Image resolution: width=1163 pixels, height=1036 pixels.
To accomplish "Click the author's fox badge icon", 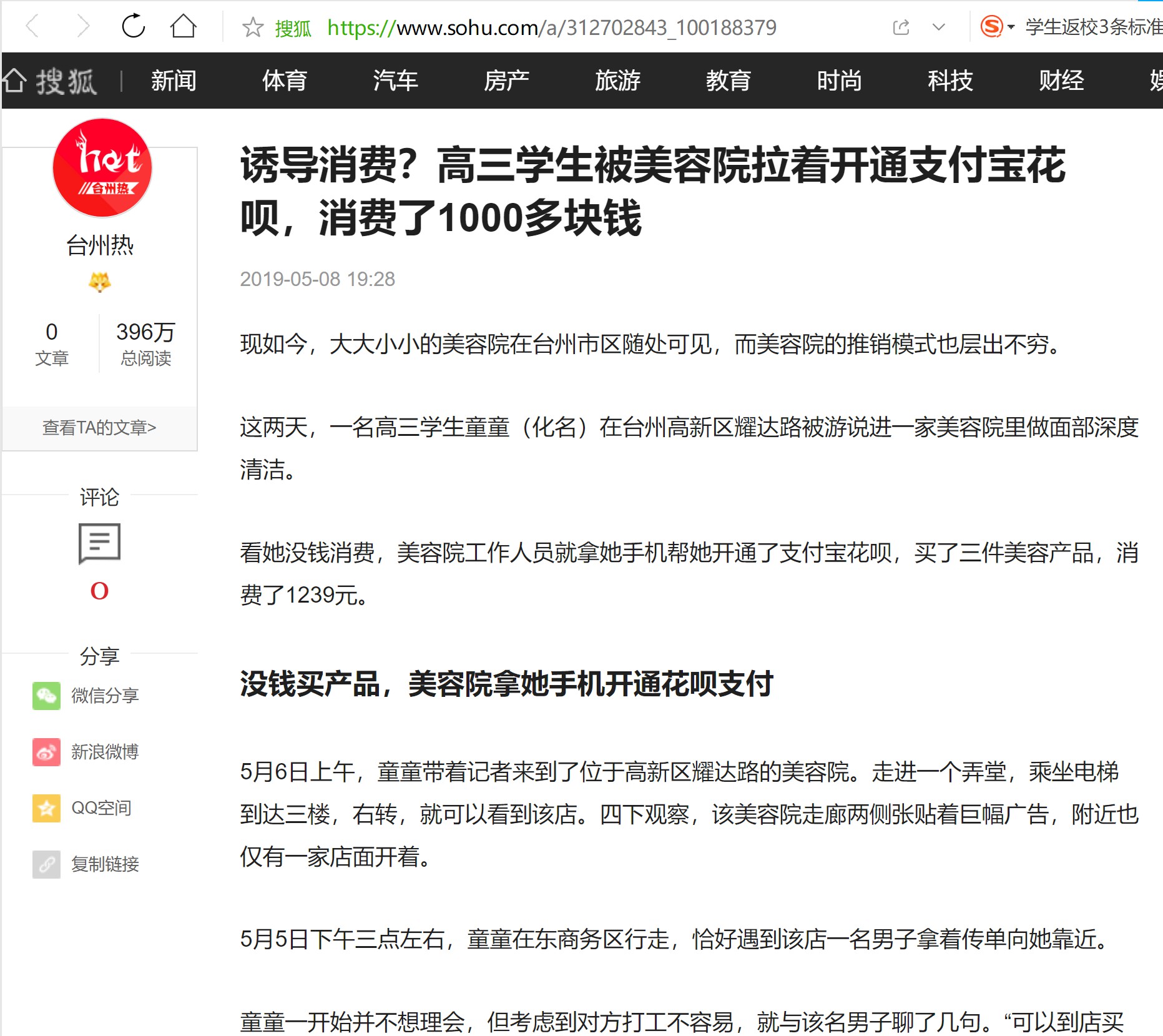I will pyautogui.click(x=99, y=282).
